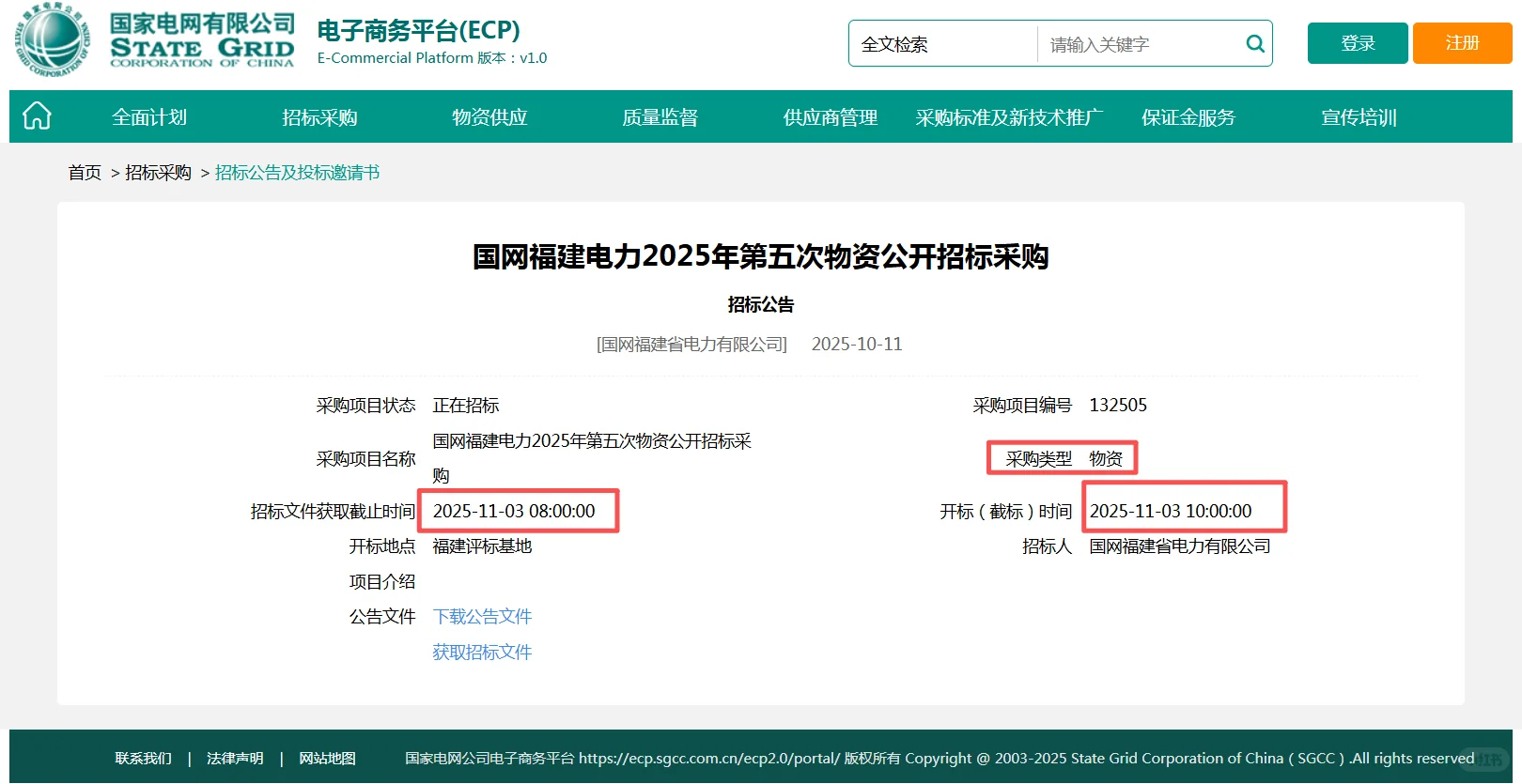Screen dimensions: 1522x784
Task: Open the 宣传培训 menu
Action: (x=1359, y=117)
